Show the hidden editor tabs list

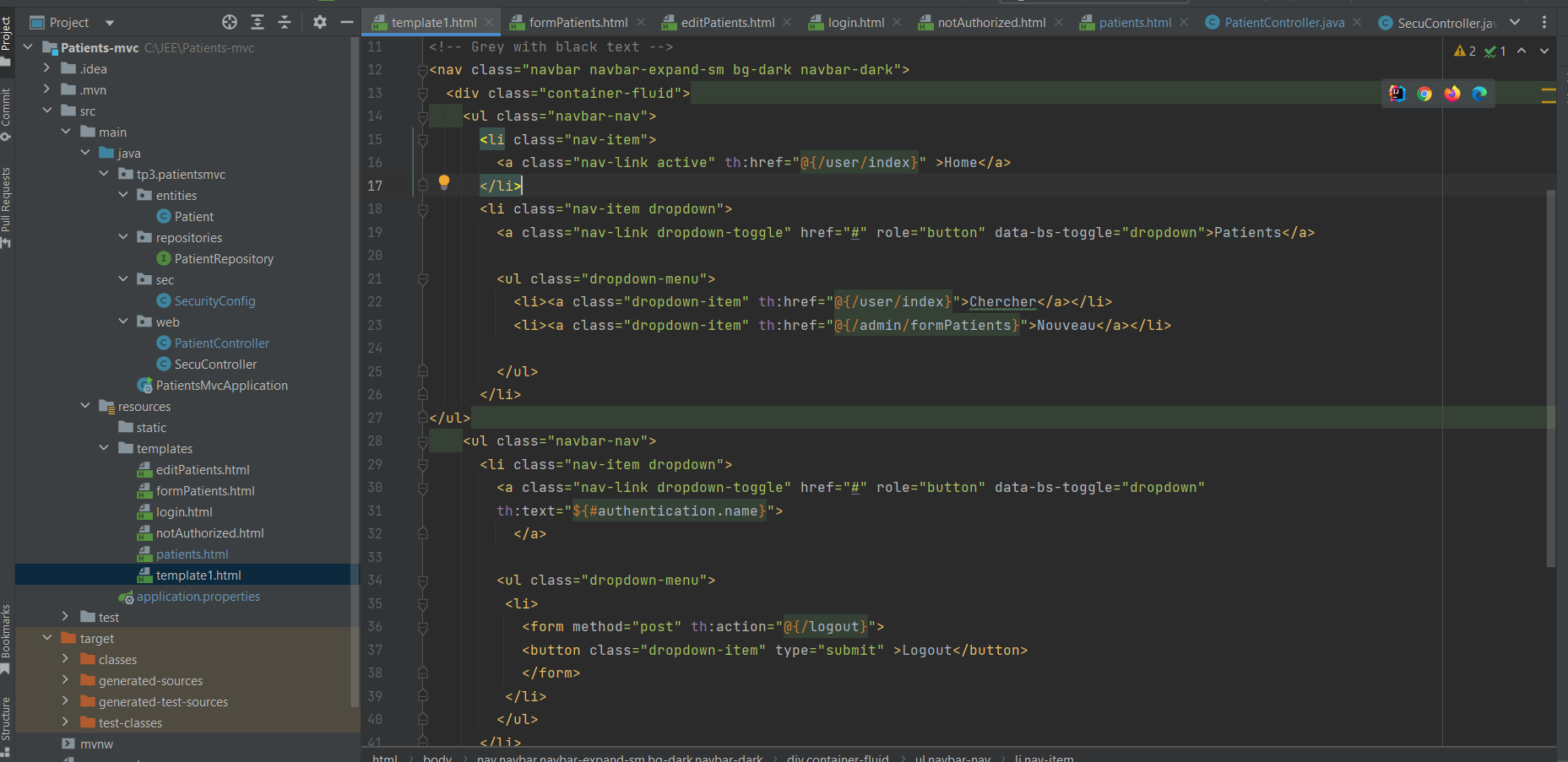tap(1515, 23)
